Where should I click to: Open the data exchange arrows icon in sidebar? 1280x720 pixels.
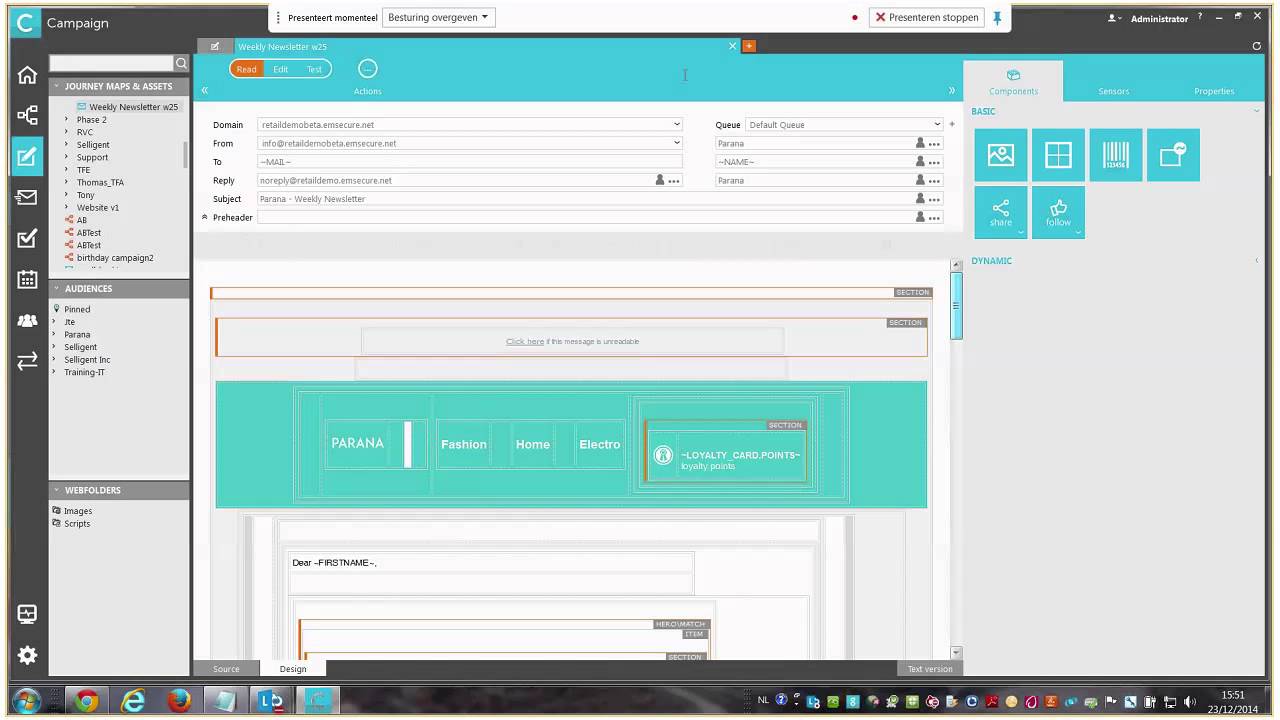(27, 361)
